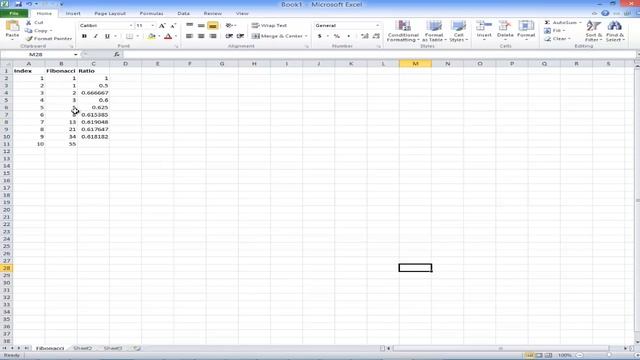Viewport: 640px width, 360px height.
Task: Switch to the Data tab
Action: pyautogui.click(x=183, y=13)
